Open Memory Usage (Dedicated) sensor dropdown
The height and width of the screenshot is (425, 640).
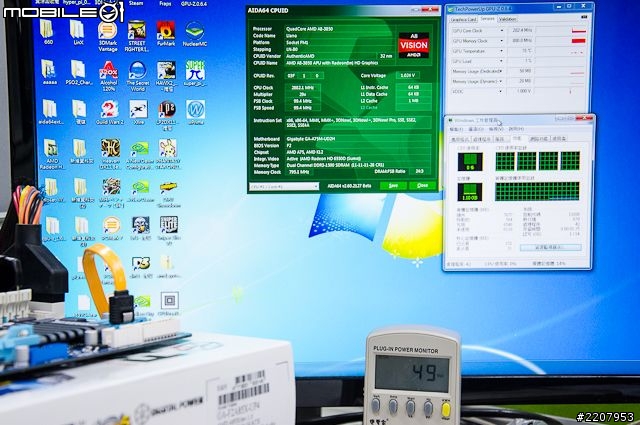pyautogui.click(x=501, y=71)
